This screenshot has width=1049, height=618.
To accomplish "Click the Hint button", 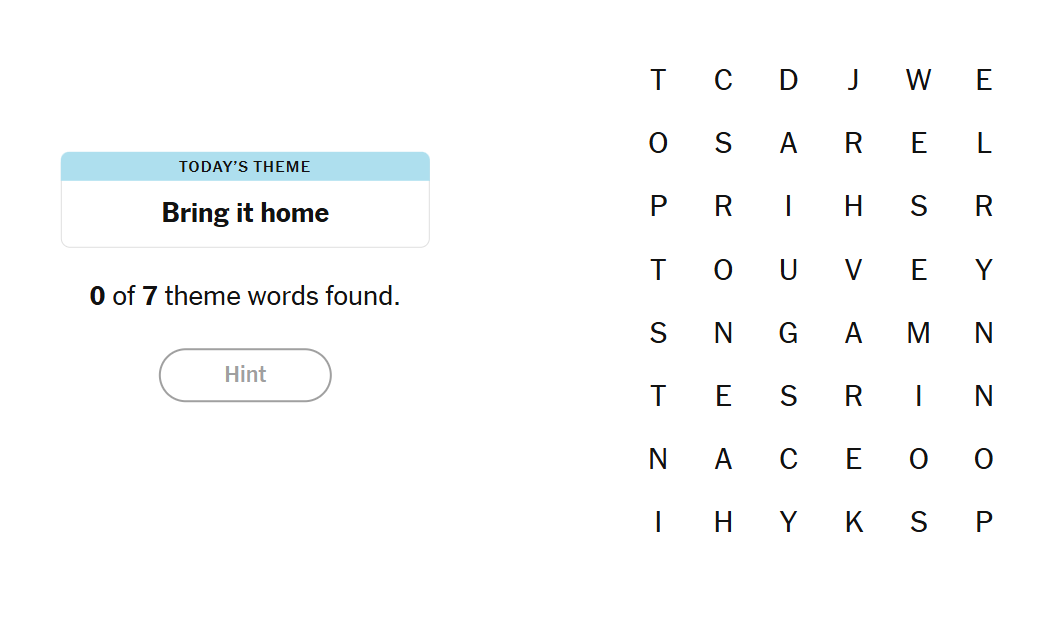I will [x=245, y=375].
